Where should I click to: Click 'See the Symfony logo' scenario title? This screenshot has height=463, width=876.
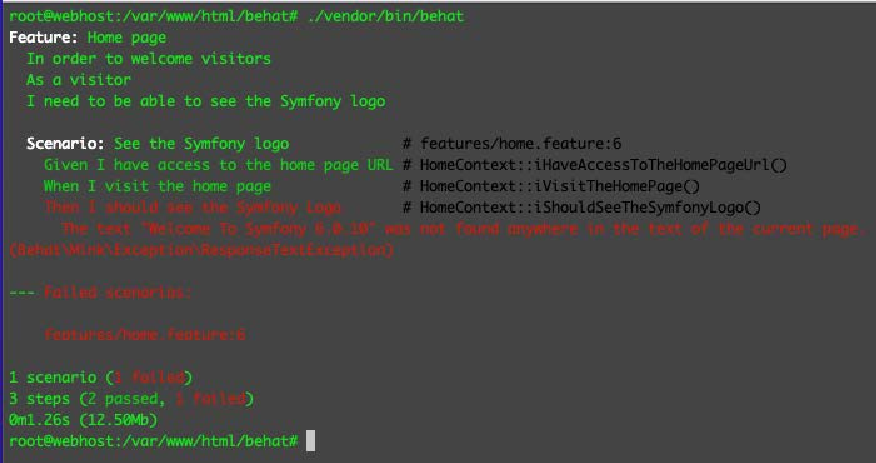tap(201, 144)
